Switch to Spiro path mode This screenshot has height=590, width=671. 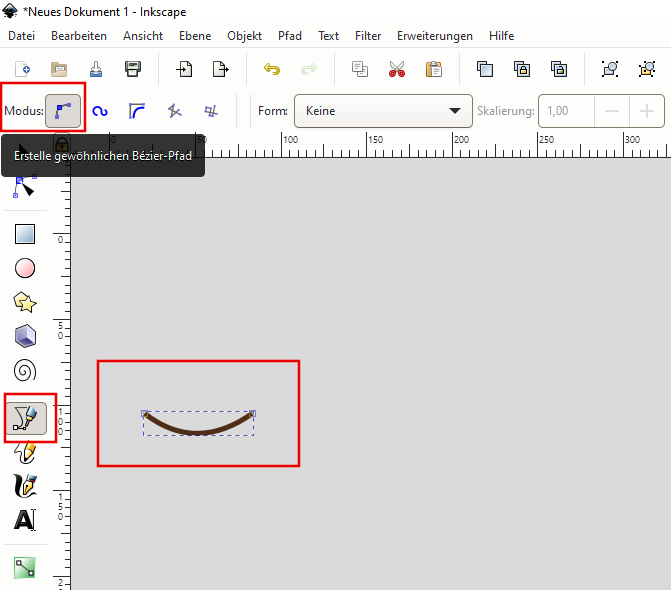click(x=100, y=111)
